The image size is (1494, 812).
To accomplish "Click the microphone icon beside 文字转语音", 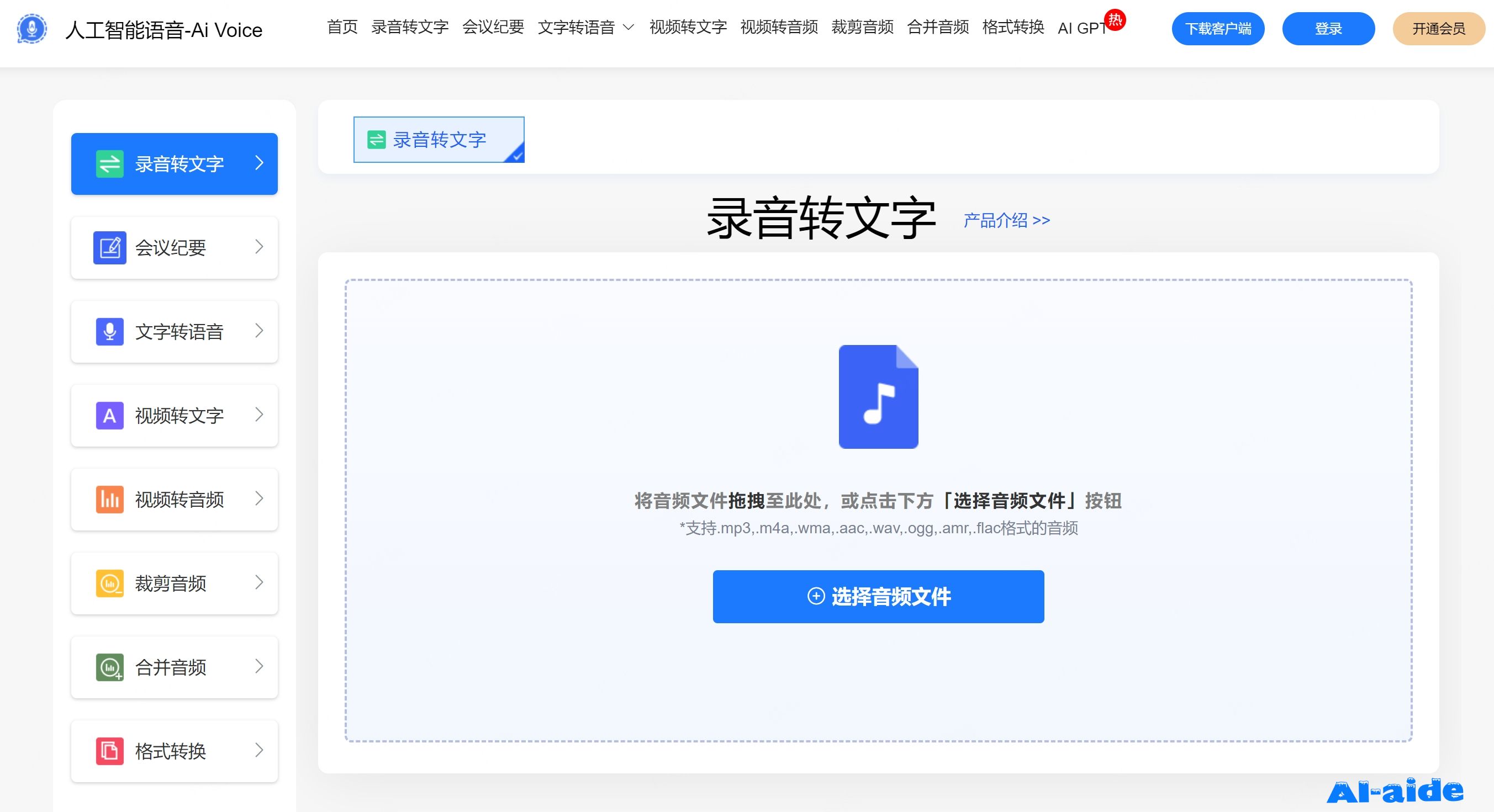I will (109, 332).
